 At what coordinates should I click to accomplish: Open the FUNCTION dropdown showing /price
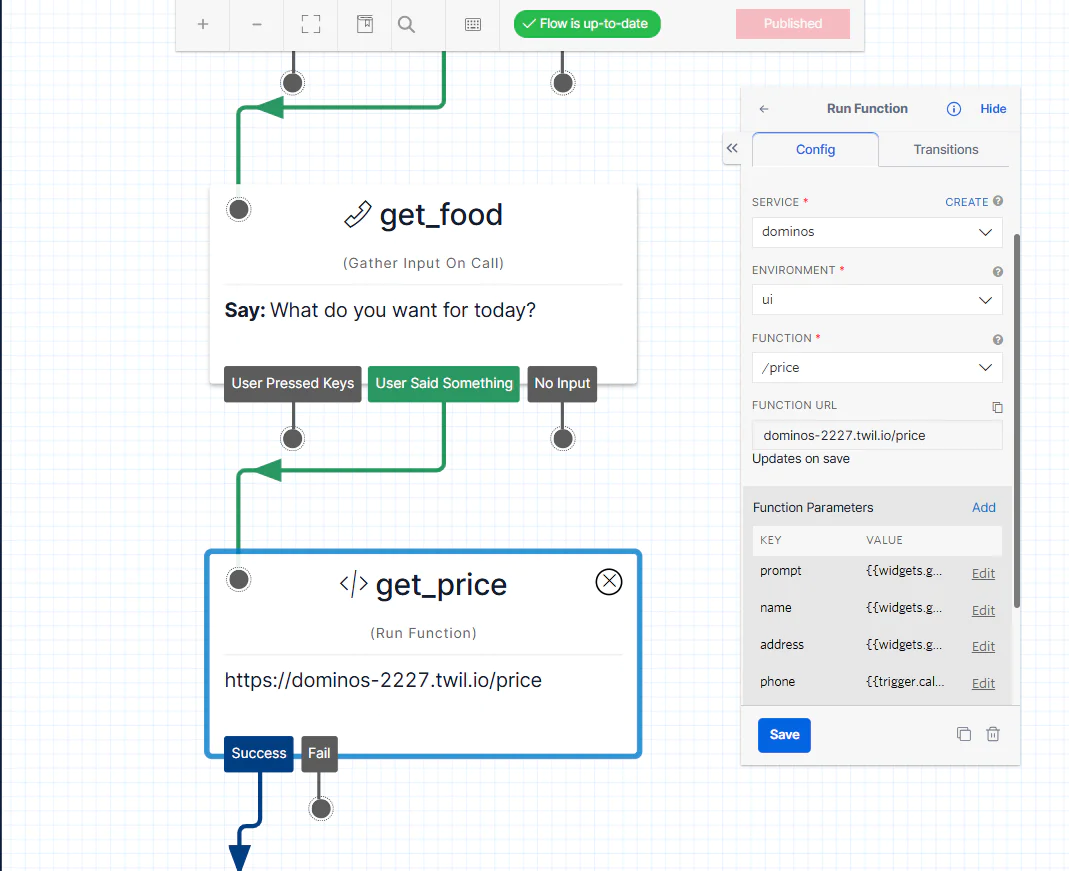(877, 367)
